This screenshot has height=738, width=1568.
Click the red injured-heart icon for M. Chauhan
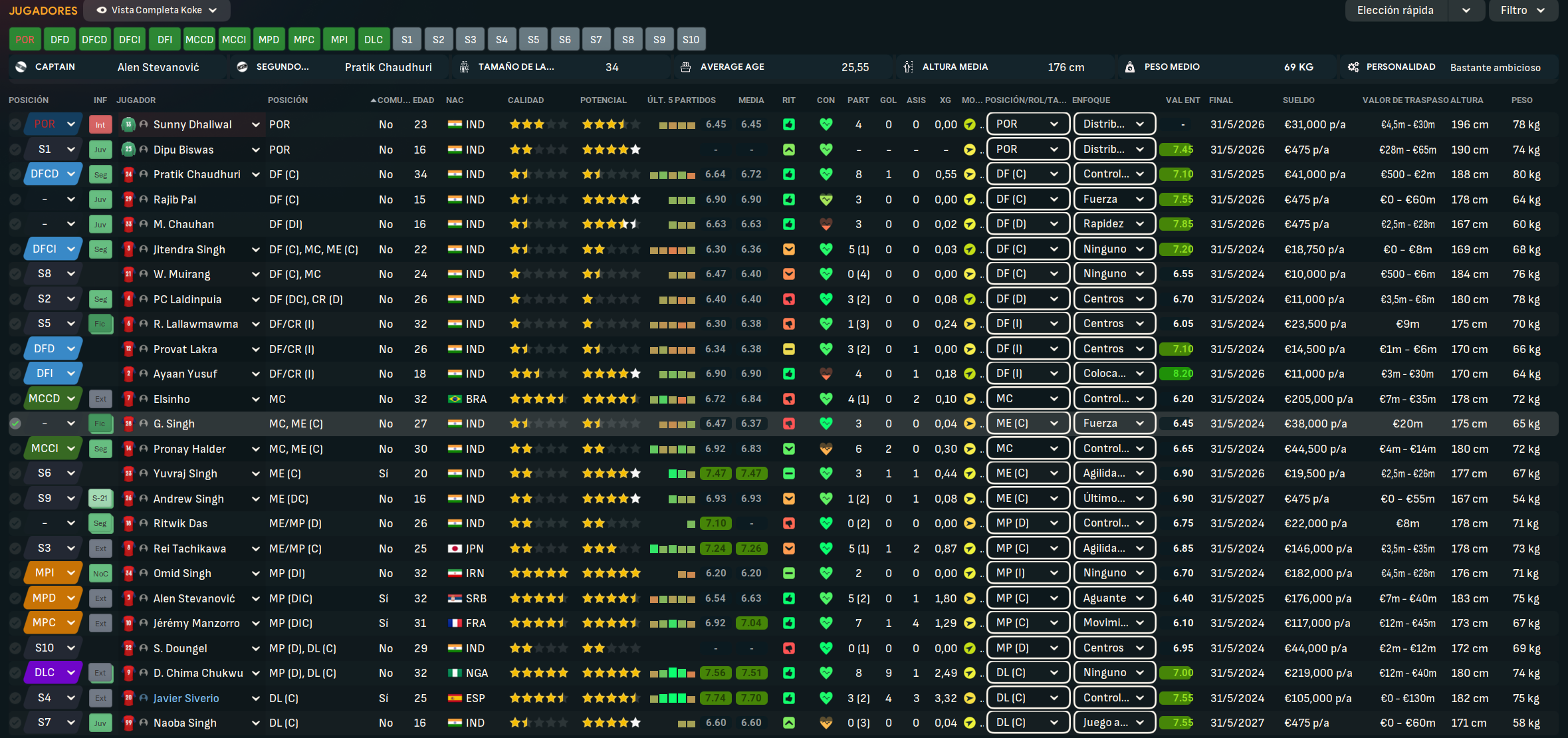(x=826, y=224)
